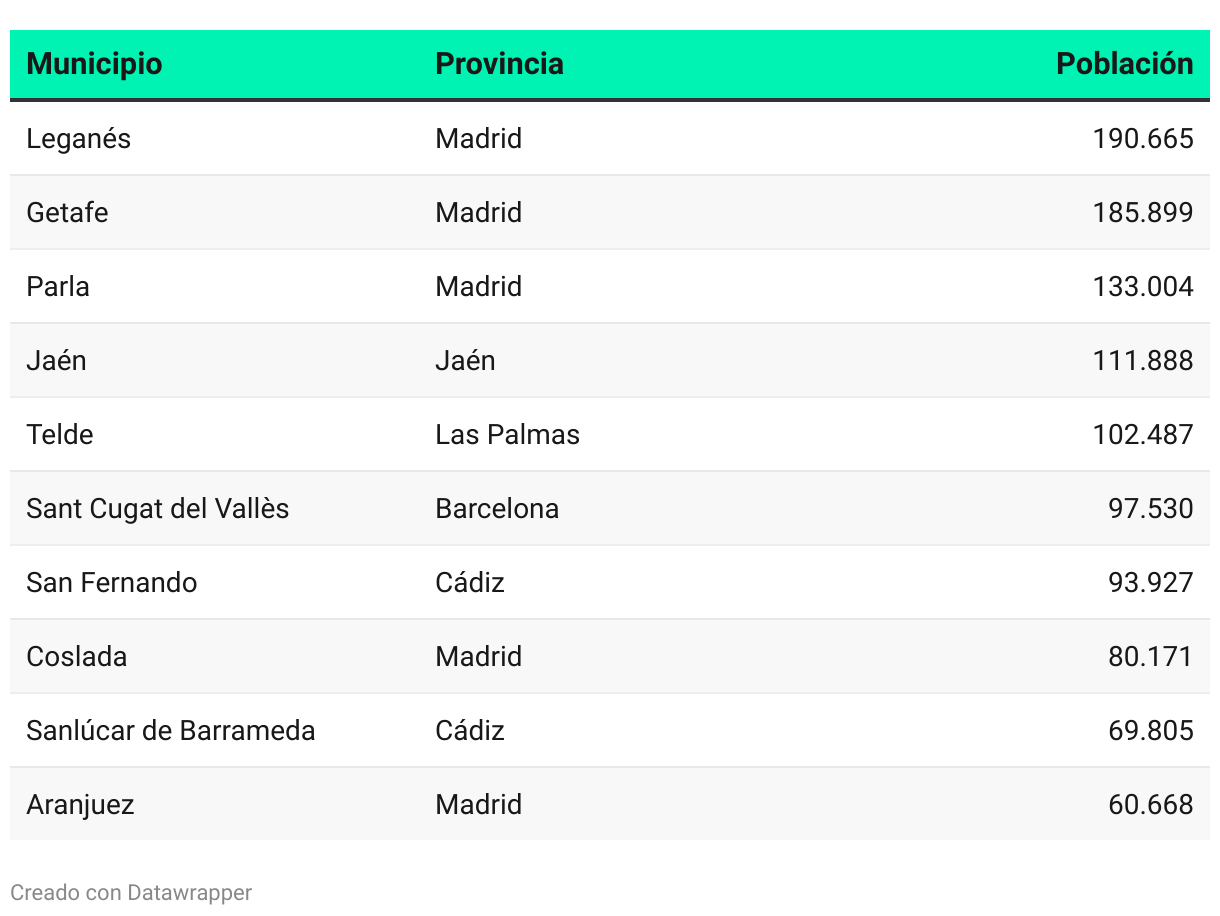Select the Leganés municipality cell

(79, 138)
